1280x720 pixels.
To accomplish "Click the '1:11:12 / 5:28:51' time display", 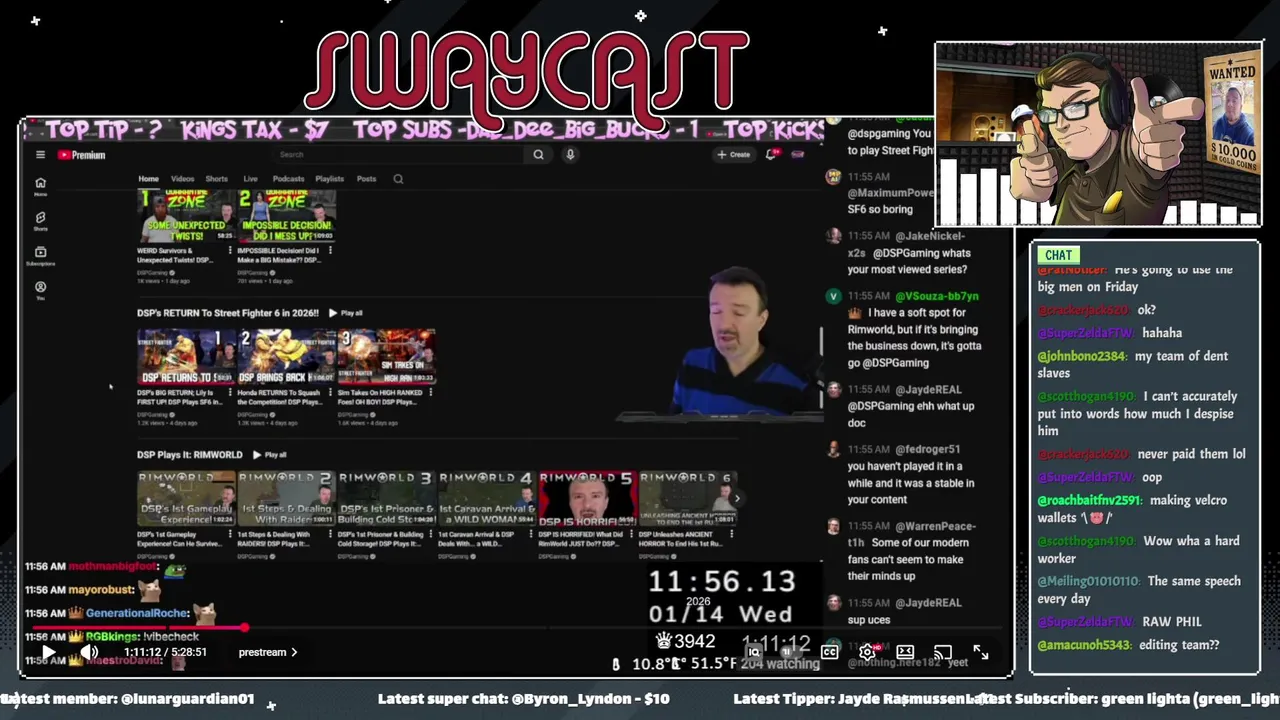I will point(165,652).
